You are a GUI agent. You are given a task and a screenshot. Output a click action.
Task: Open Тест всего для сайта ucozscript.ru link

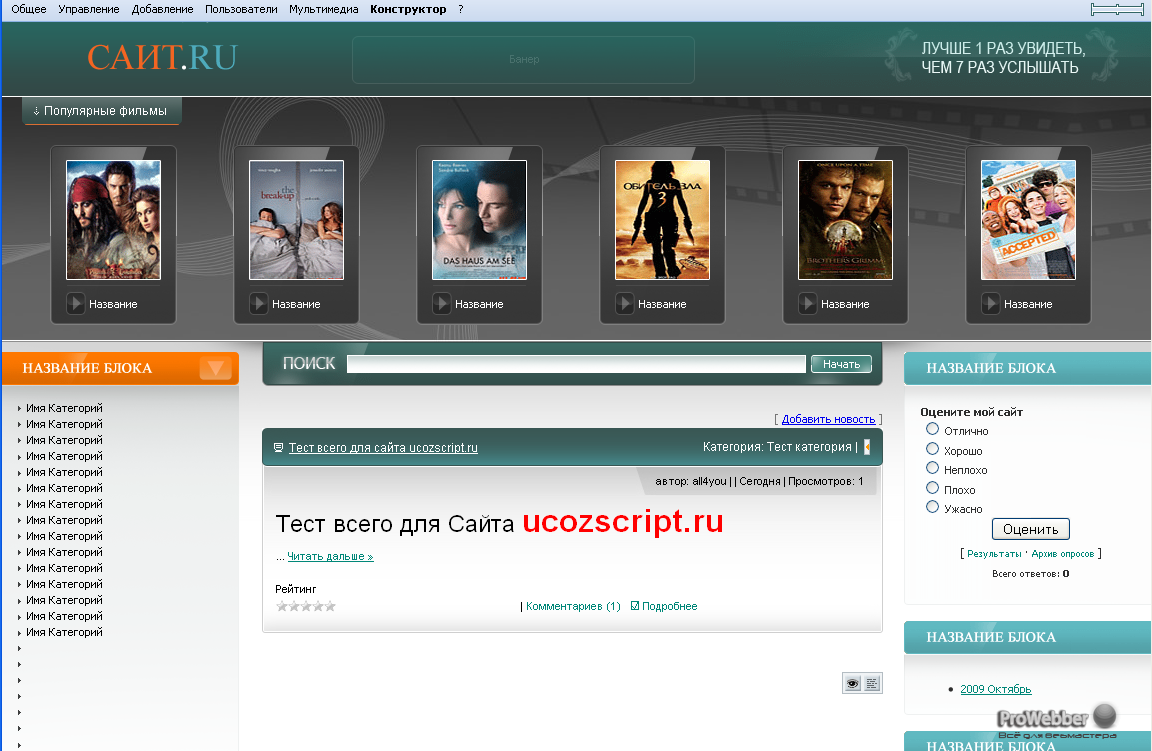[x=383, y=448]
